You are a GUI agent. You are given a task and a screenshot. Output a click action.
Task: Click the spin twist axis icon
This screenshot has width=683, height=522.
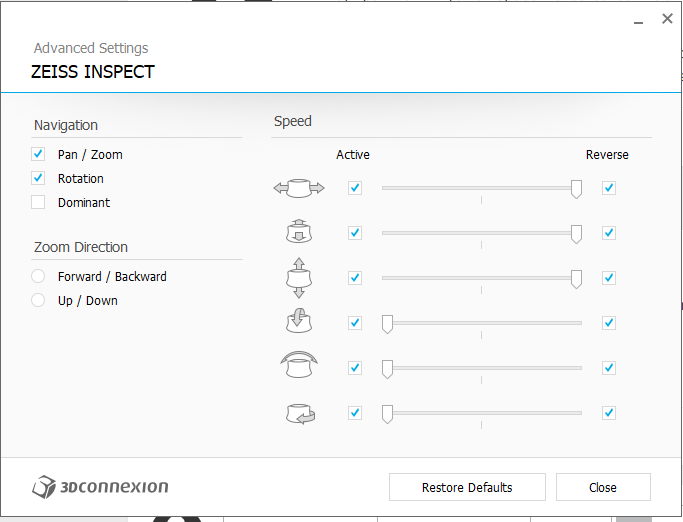pyautogui.click(x=299, y=413)
